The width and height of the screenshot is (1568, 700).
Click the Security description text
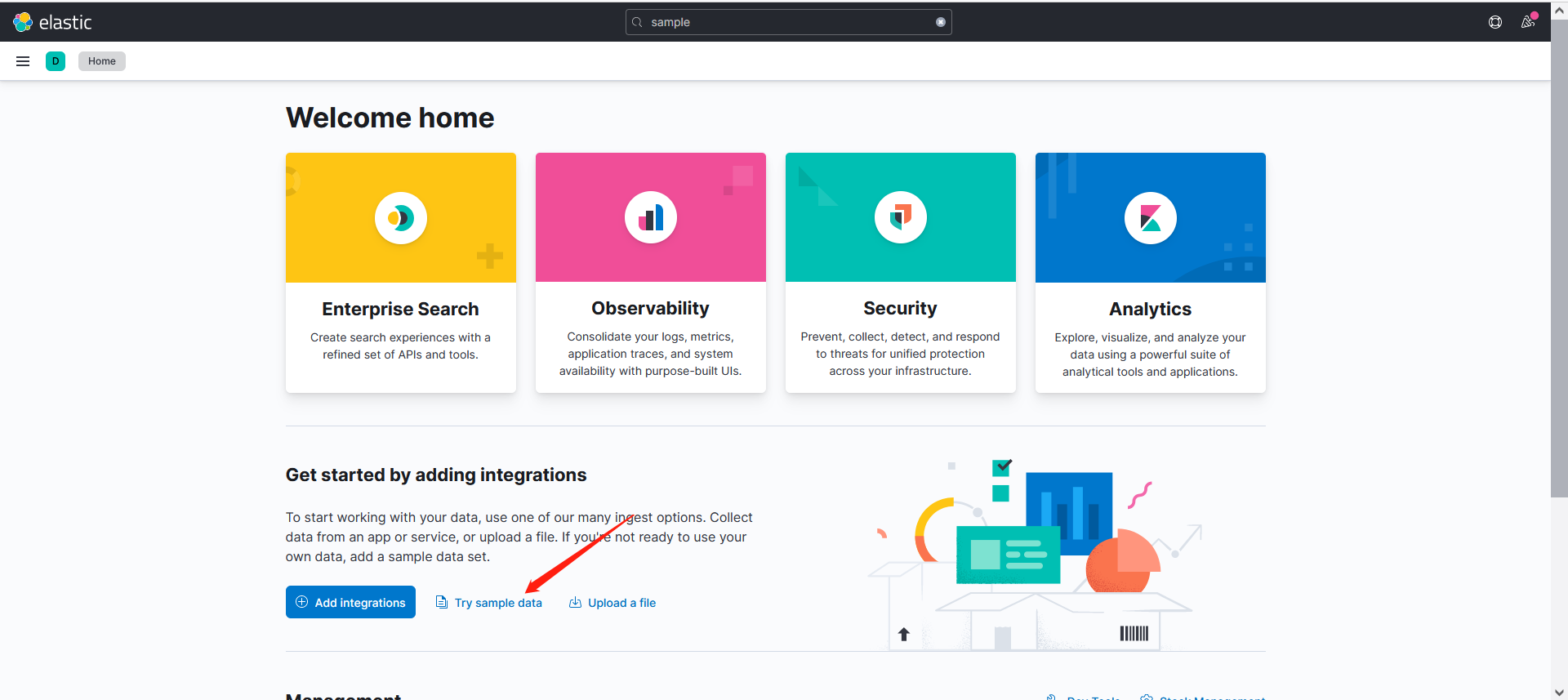(x=900, y=354)
